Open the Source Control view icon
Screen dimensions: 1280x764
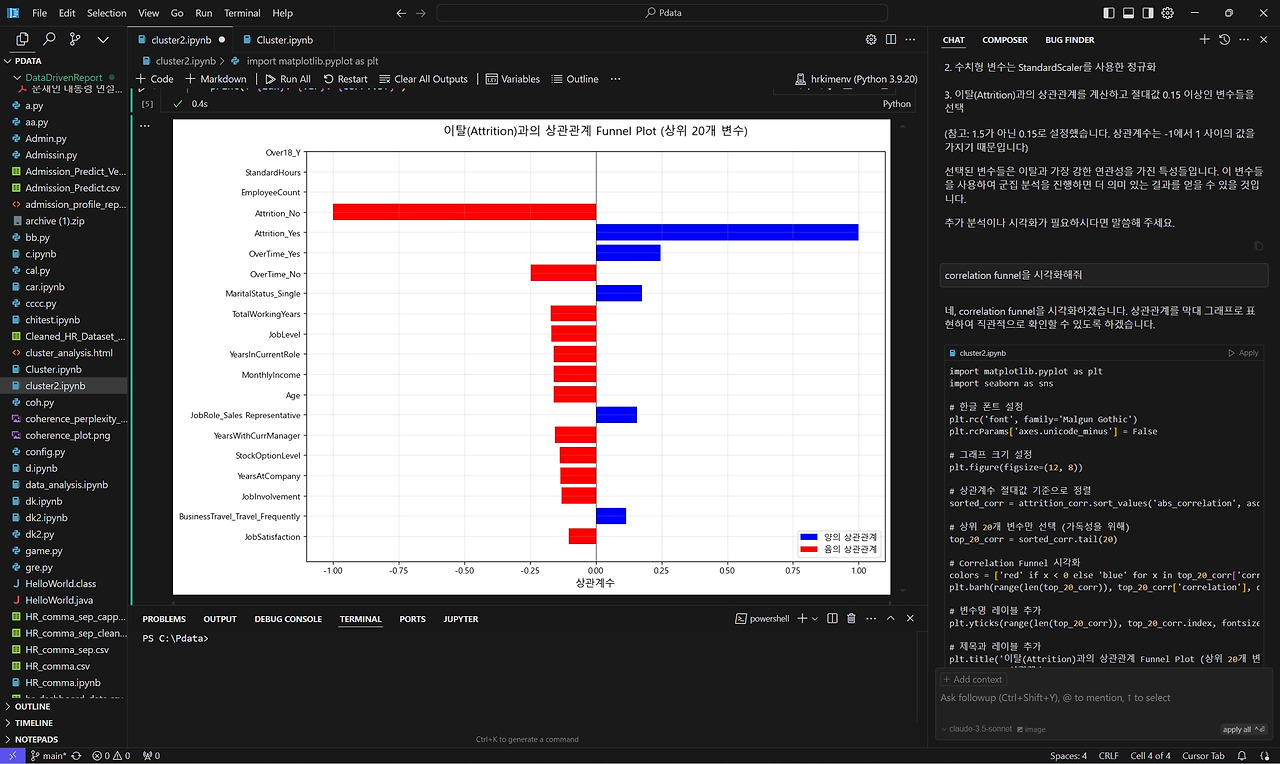click(75, 40)
